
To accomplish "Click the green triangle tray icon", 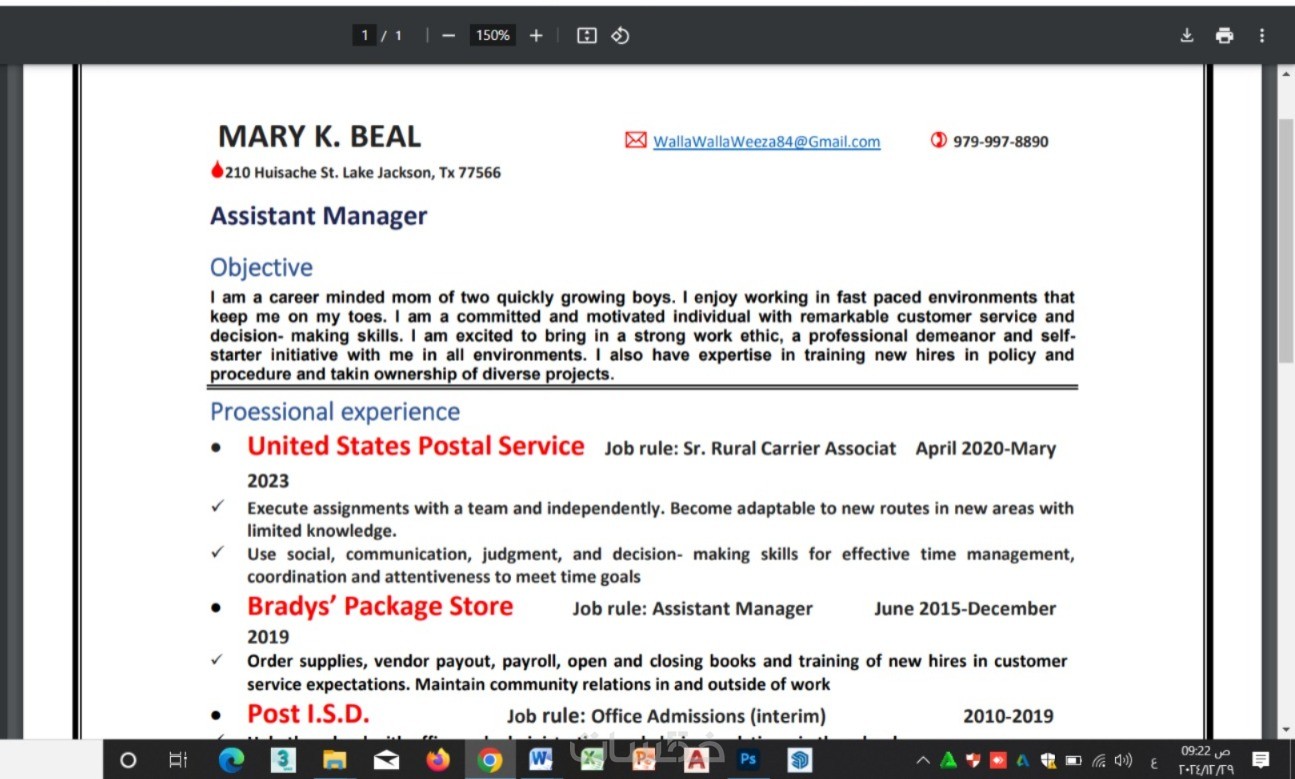I will point(948,760).
